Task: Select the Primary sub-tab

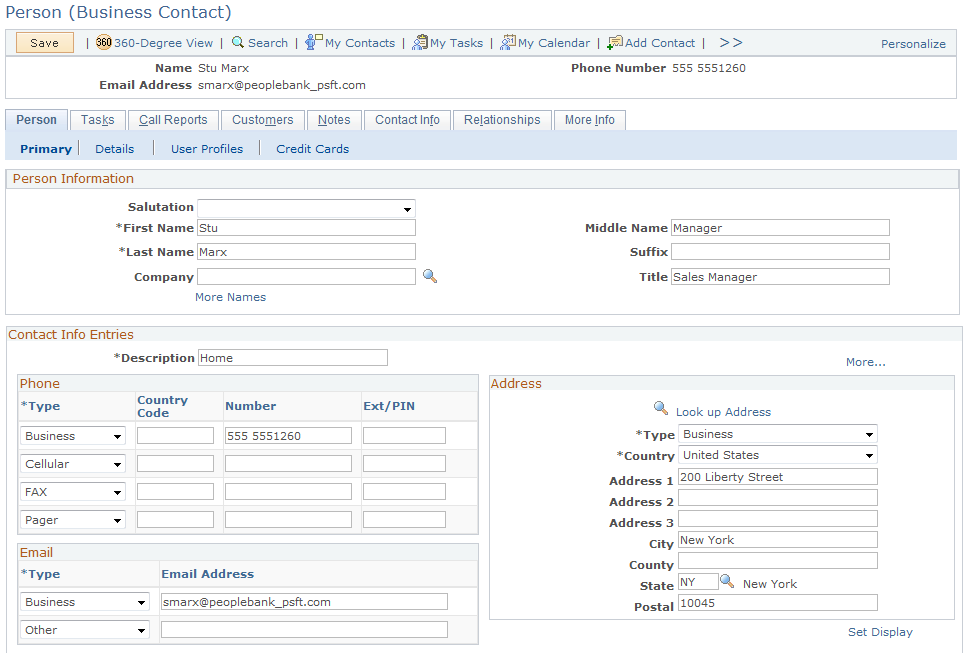Action: point(46,149)
